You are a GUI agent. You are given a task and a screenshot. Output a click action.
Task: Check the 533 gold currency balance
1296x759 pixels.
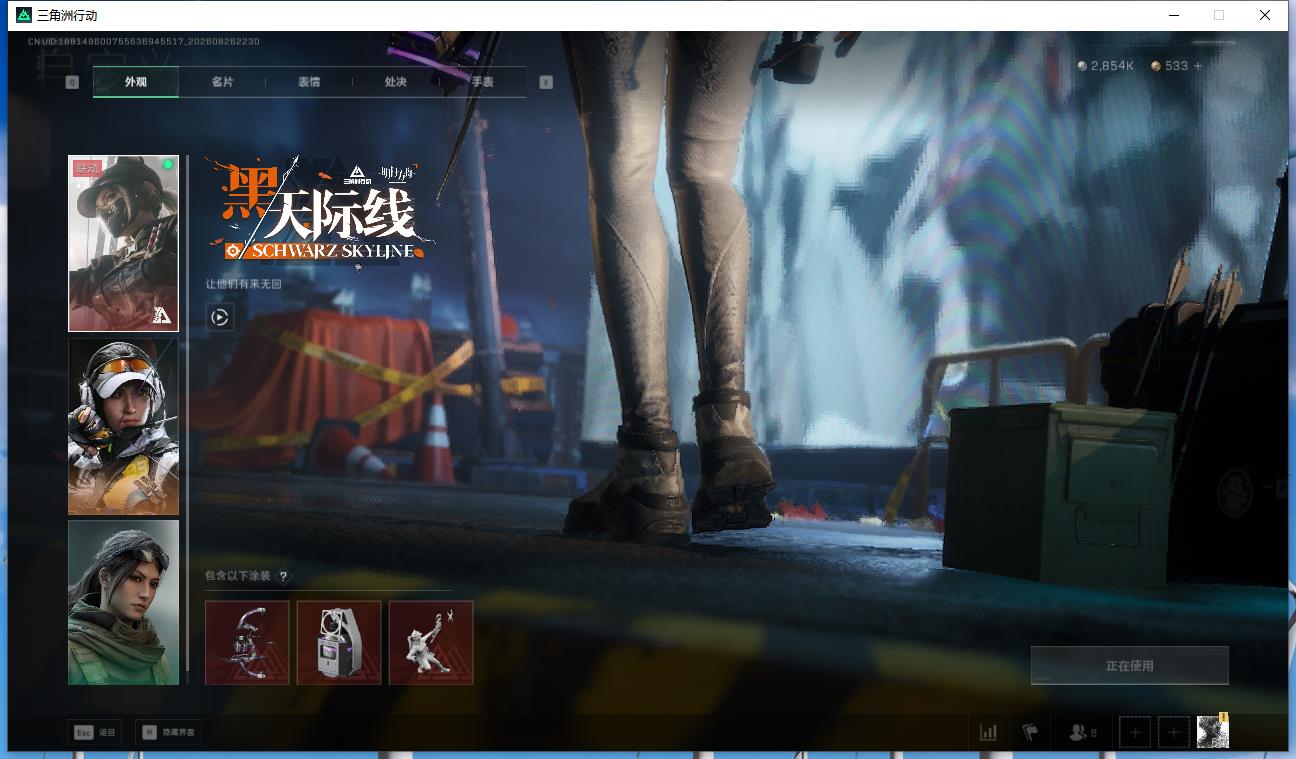(1170, 66)
